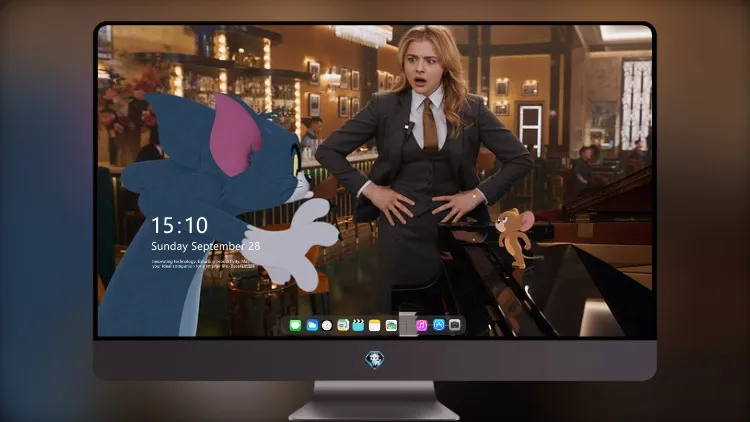Launch the clapperboard video app in dock
The width and height of the screenshot is (750, 422).
click(x=358, y=326)
